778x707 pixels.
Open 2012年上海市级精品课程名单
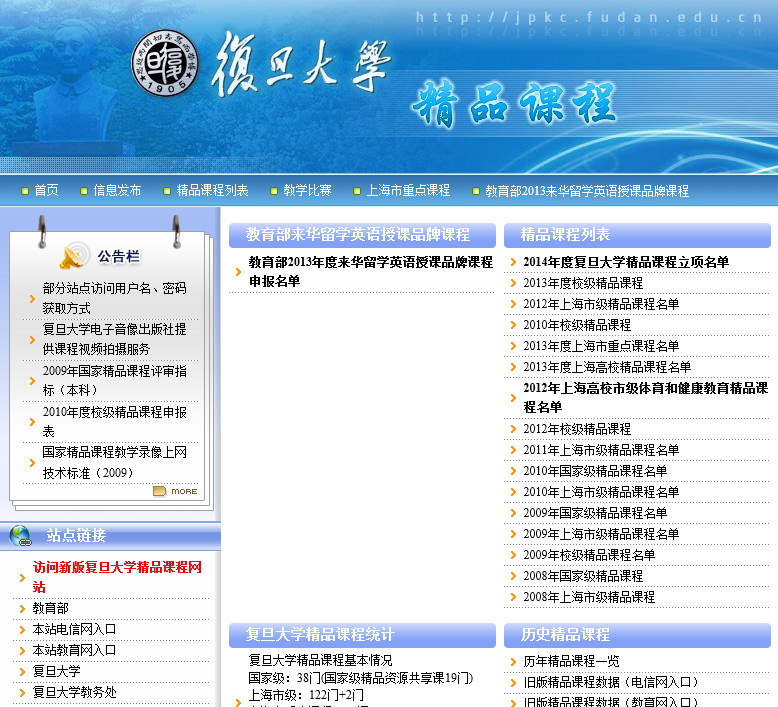tap(601, 304)
